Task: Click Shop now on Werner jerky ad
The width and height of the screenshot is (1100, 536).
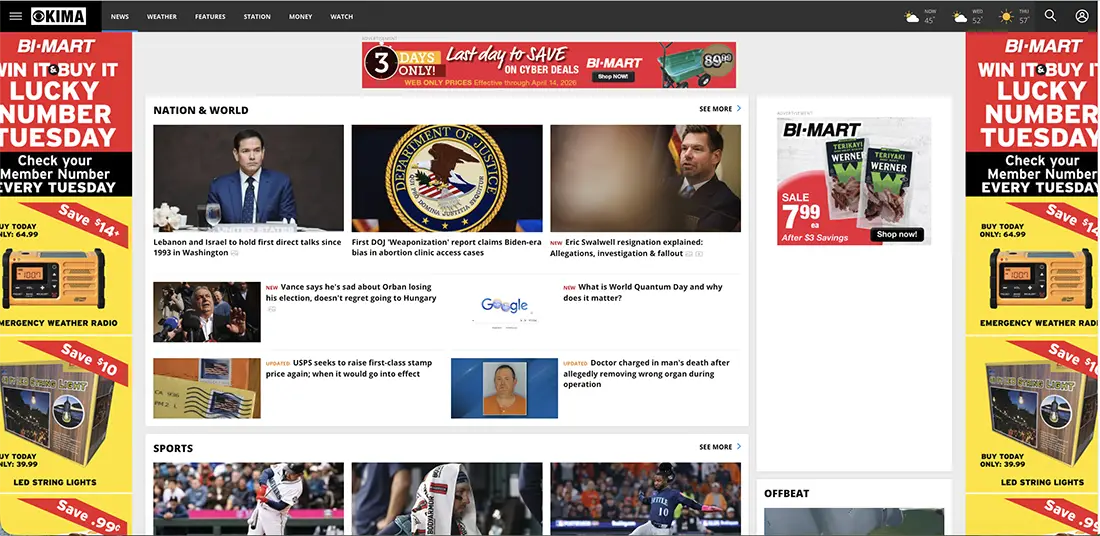Action: pyautogui.click(x=897, y=234)
